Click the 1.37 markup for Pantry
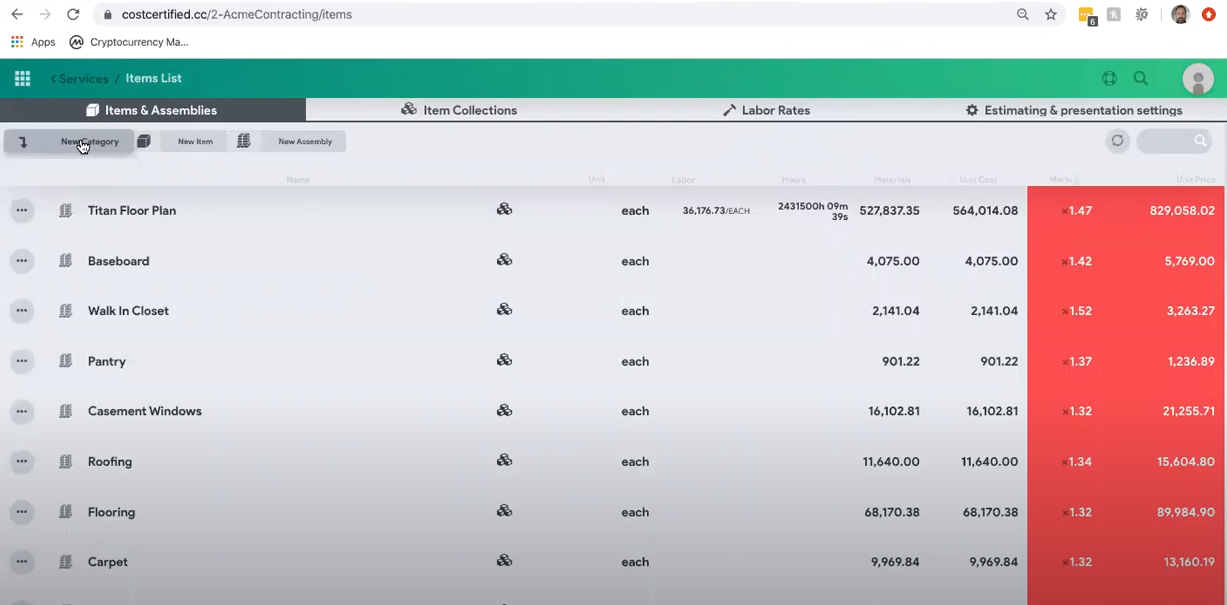The height and width of the screenshot is (605, 1227). coord(1077,361)
